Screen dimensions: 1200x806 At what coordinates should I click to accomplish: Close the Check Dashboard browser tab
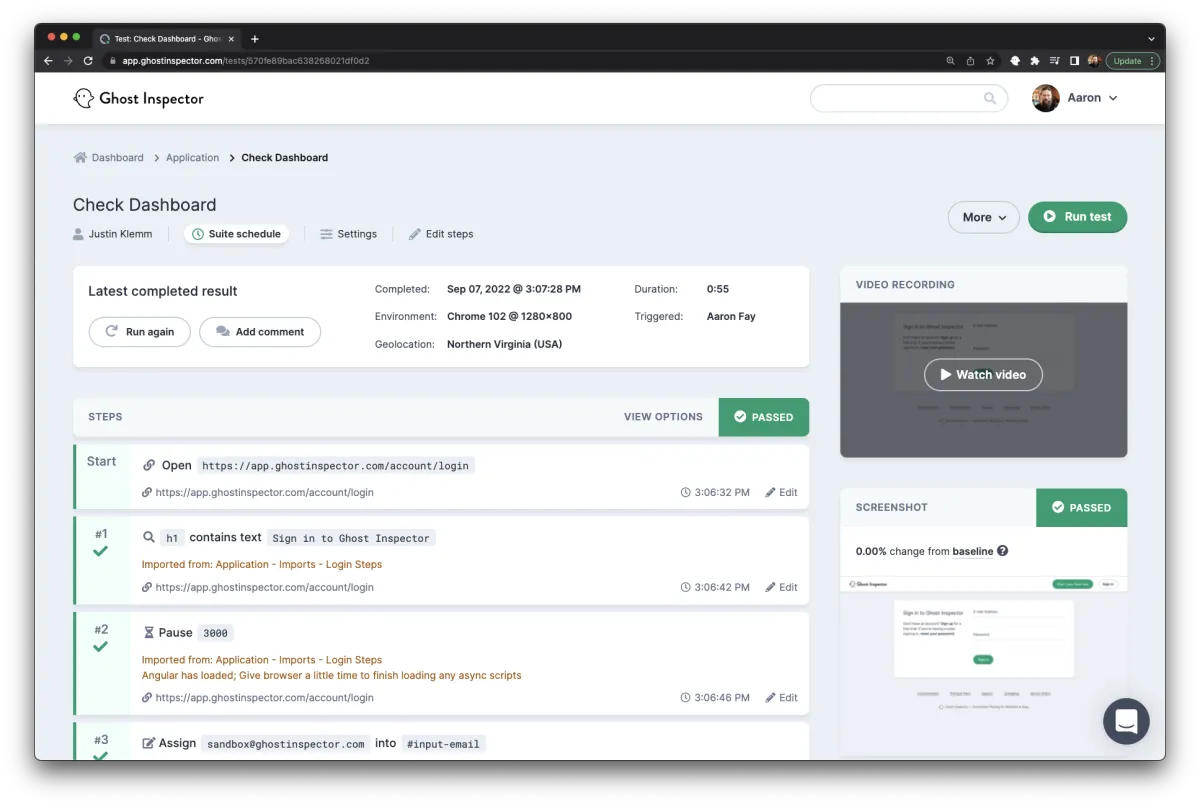[232, 39]
